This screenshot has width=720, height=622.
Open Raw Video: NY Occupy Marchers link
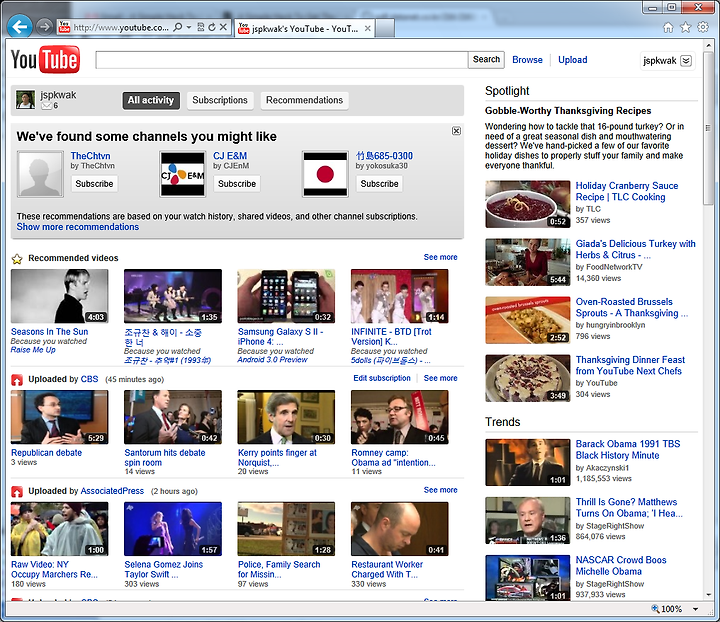54,569
